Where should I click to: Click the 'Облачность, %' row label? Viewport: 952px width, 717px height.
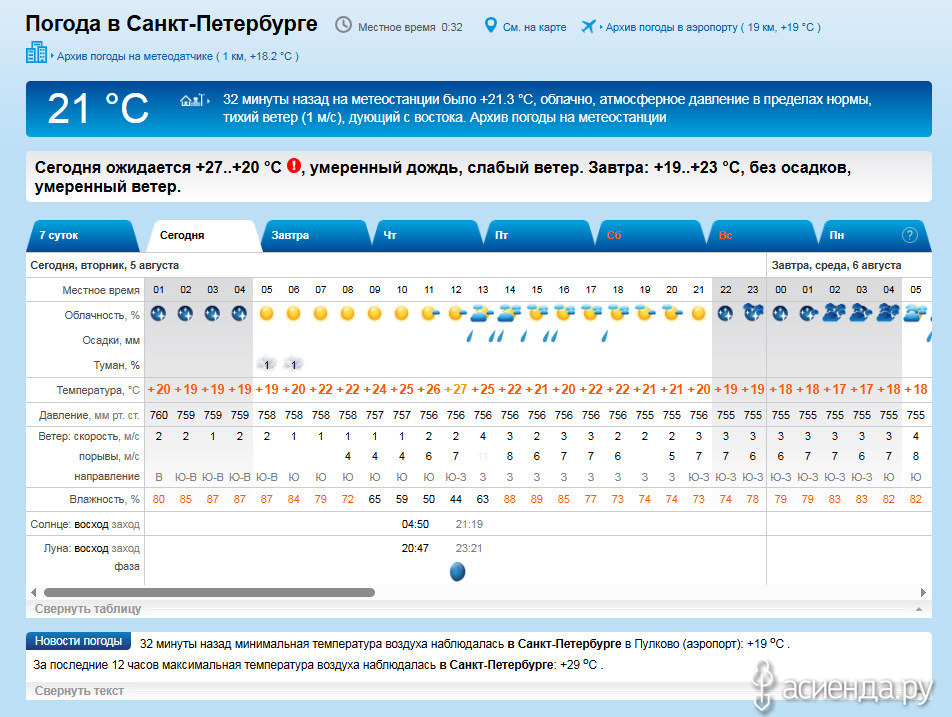click(x=102, y=315)
